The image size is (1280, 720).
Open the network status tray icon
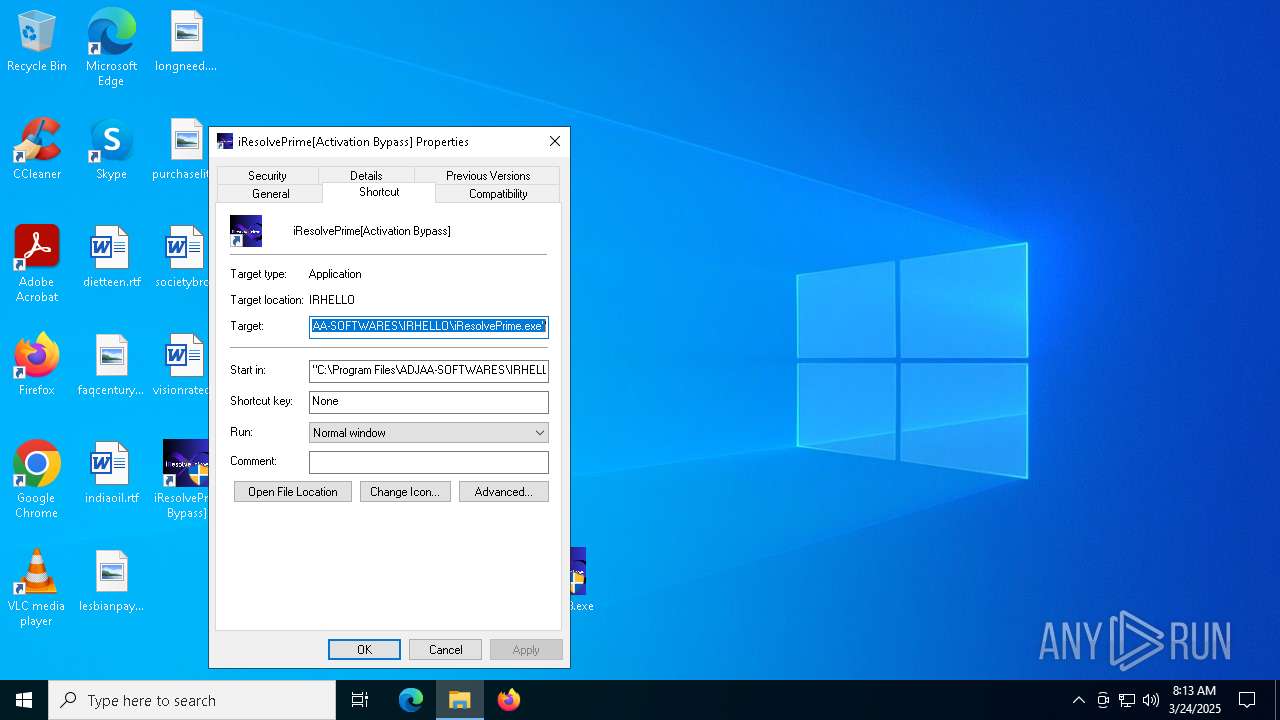[1127, 700]
